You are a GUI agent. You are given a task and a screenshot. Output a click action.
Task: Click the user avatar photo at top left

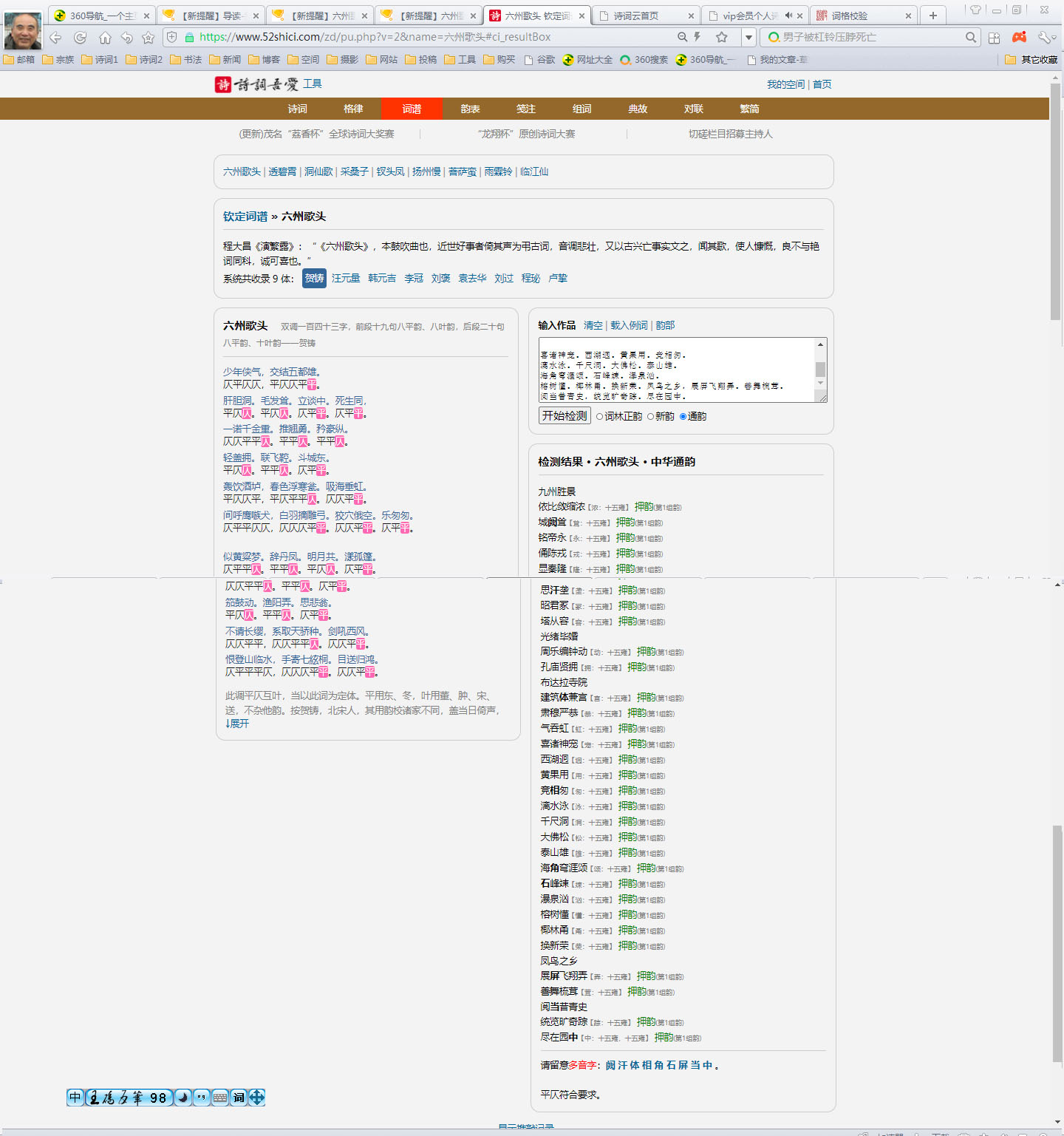pyautogui.click(x=23, y=30)
